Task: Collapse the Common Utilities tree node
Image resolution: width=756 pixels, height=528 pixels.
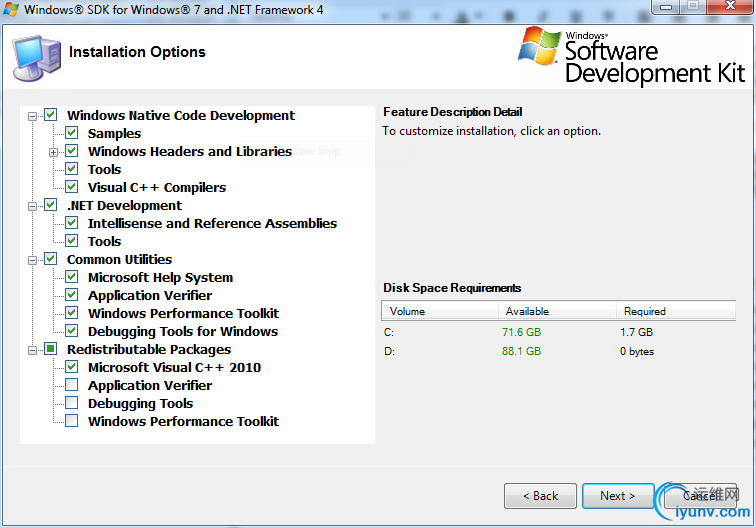Action: [x=32, y=260]
